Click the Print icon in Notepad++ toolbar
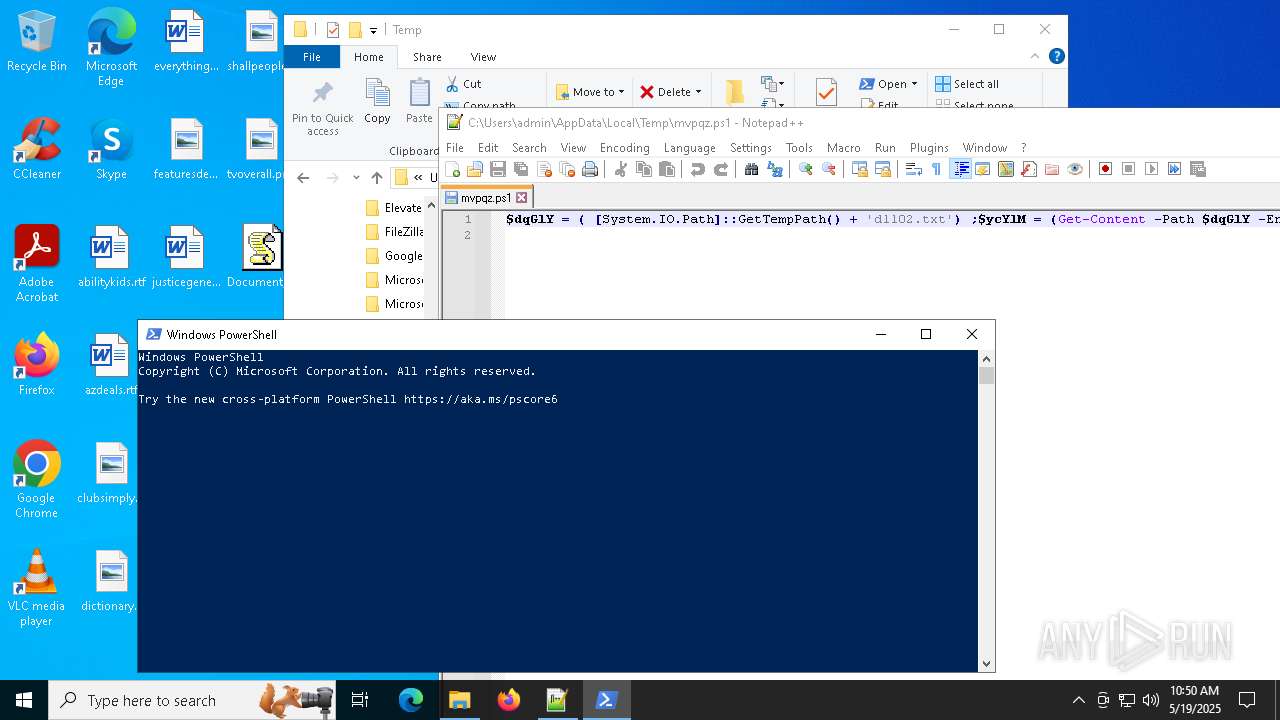The image size is (1280, 720). (x=590, y=169)
